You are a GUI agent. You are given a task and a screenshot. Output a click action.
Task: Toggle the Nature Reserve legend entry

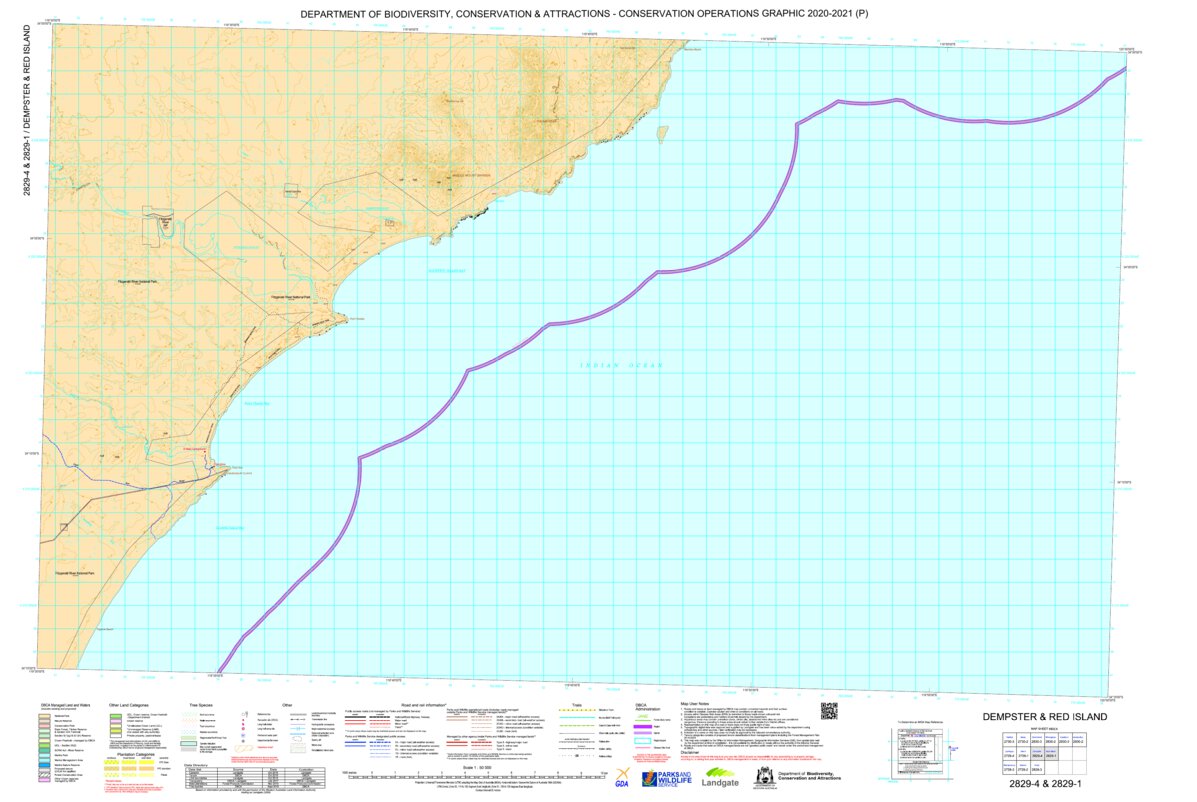pyautogui.click(x=43, y=721)
